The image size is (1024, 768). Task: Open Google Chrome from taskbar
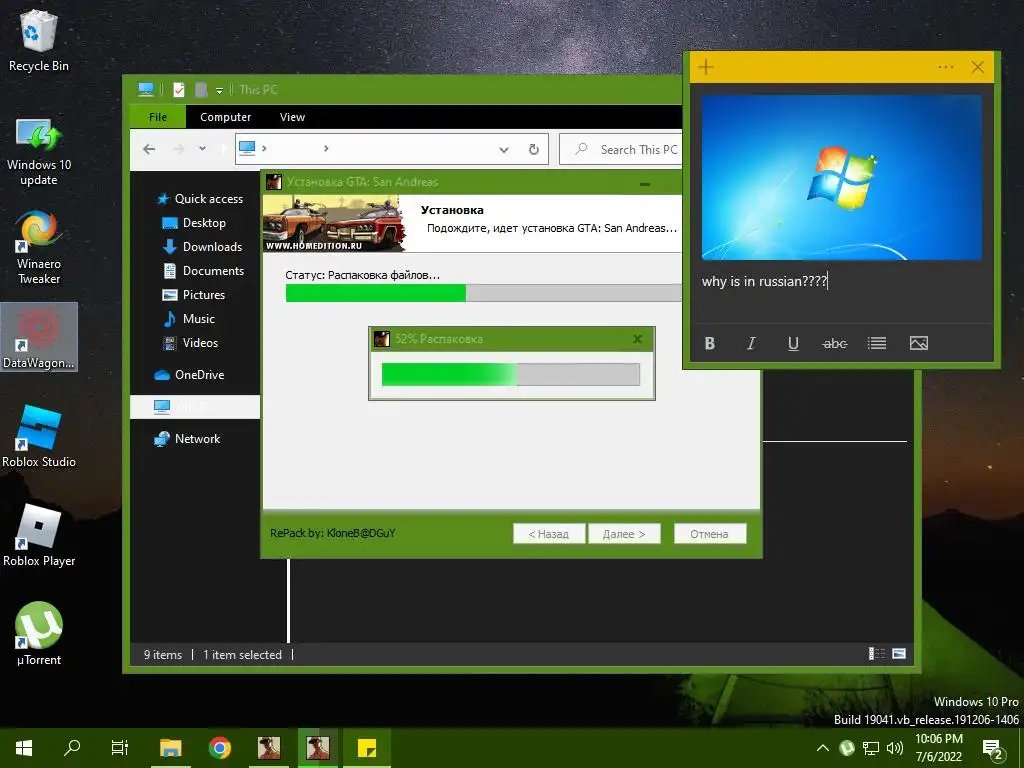tap(220, 748)
